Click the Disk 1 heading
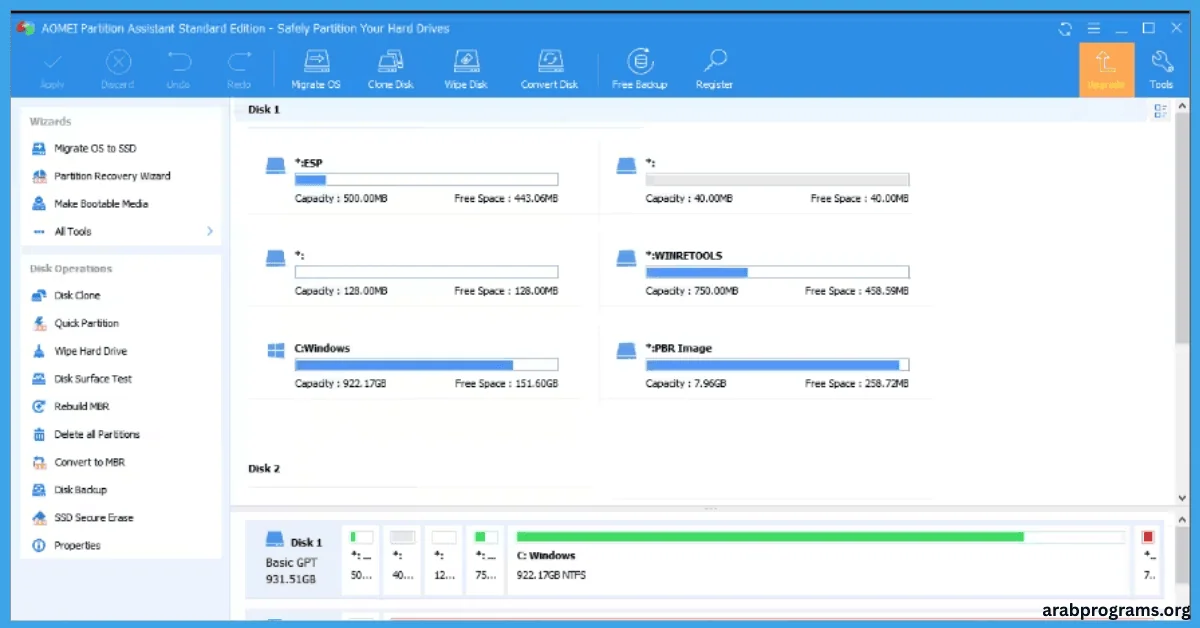This screenshot has height=628, width=1200. 264,110
